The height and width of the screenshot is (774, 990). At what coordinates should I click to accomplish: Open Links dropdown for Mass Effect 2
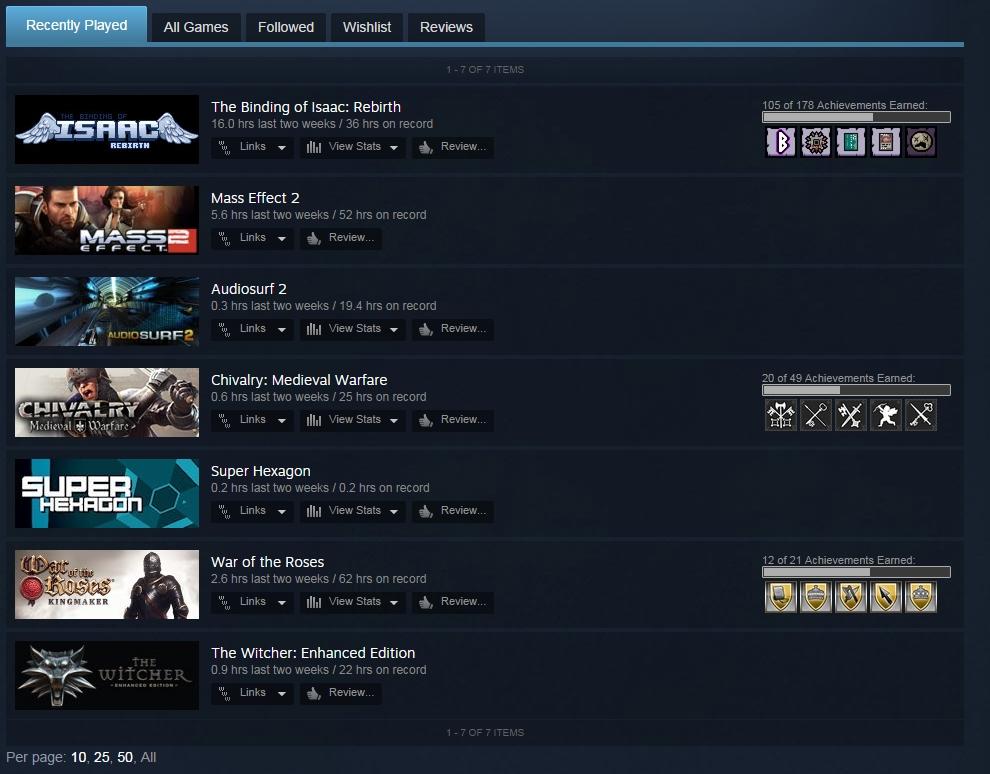click(x=252, y=238)
